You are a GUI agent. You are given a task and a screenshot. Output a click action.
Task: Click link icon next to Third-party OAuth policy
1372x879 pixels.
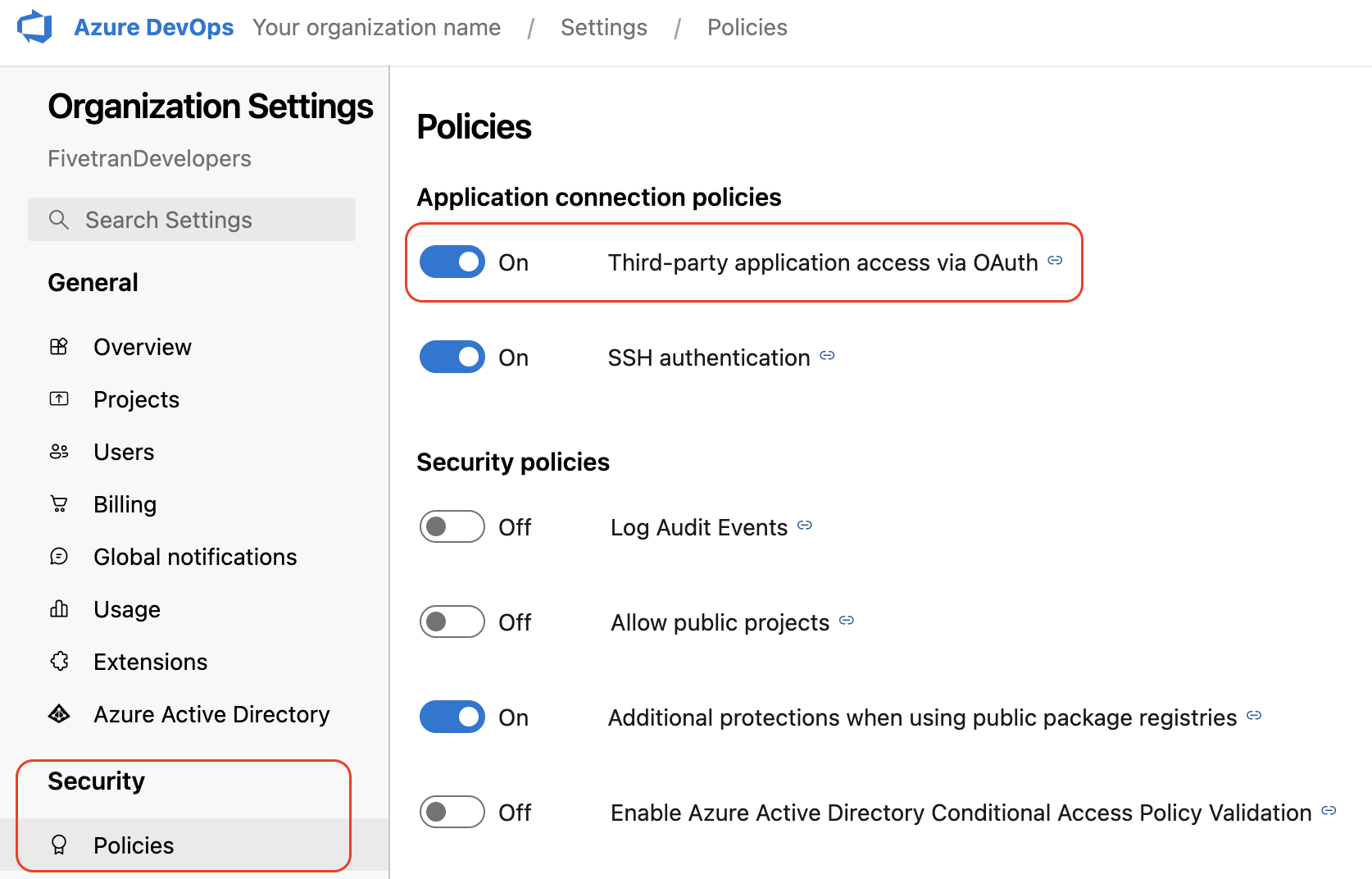(1056, 261)
